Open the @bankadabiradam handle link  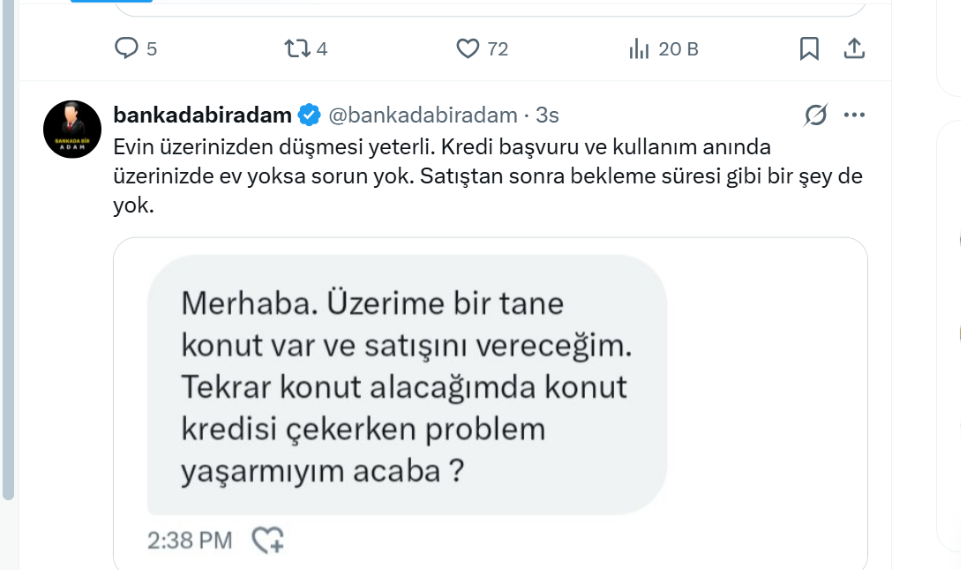coord(423,115)
